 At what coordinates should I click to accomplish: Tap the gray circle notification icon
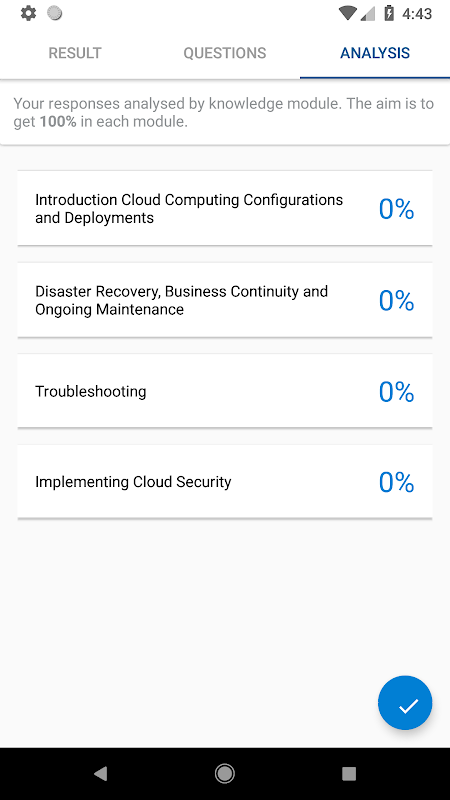[55, 13]
